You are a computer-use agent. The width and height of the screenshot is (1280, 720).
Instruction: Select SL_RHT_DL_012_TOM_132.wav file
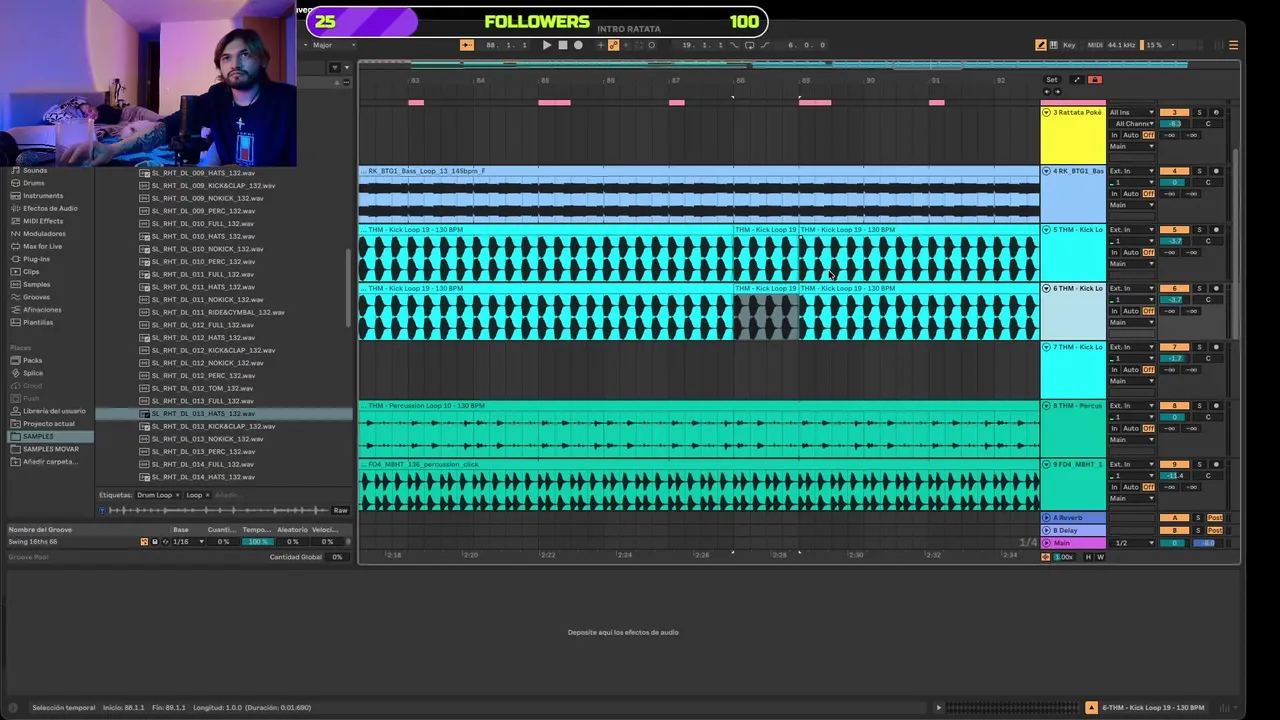[202, 388]
